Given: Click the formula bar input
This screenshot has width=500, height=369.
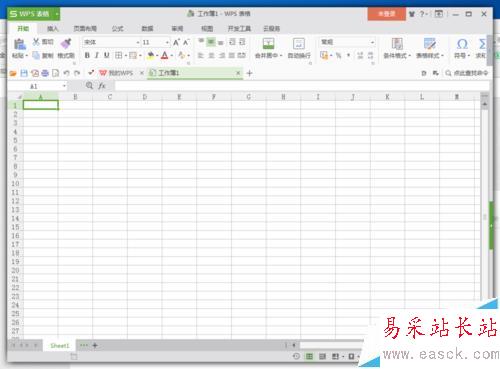Looking at the screenshot, I should pyautogui.click(x=302, y=86).
